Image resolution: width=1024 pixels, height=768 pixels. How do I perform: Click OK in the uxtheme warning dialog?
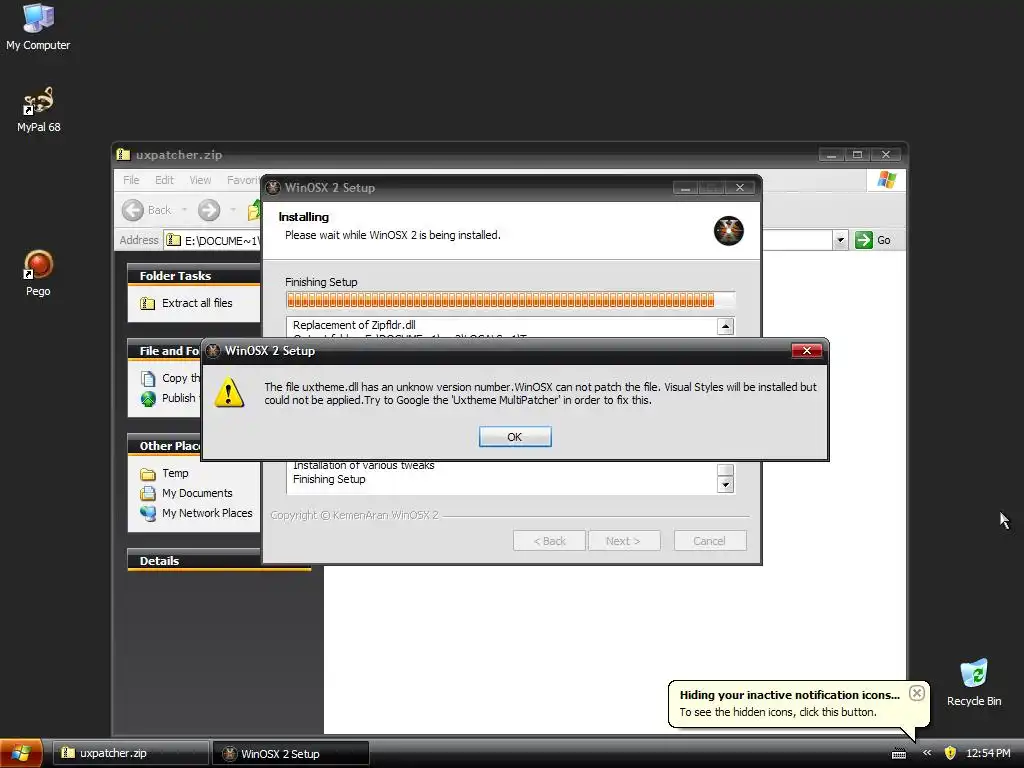point(515,437)
